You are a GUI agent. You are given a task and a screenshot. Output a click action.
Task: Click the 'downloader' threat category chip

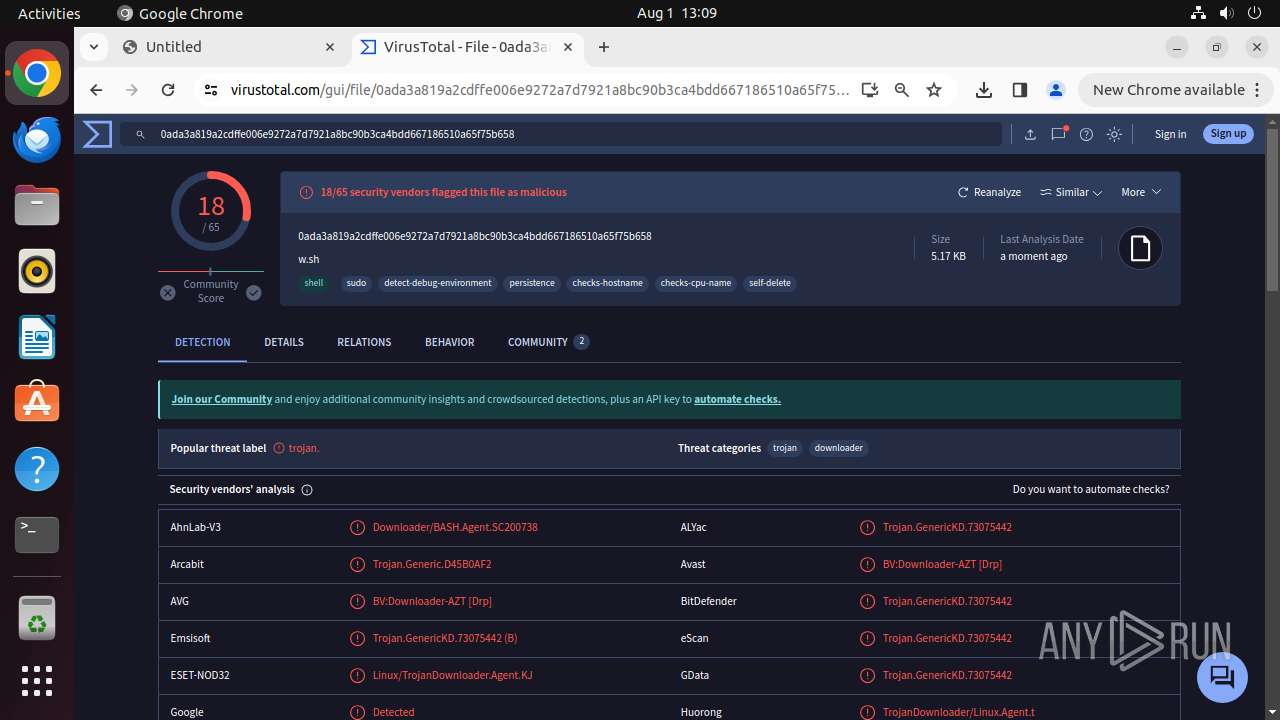click(839, 448)
